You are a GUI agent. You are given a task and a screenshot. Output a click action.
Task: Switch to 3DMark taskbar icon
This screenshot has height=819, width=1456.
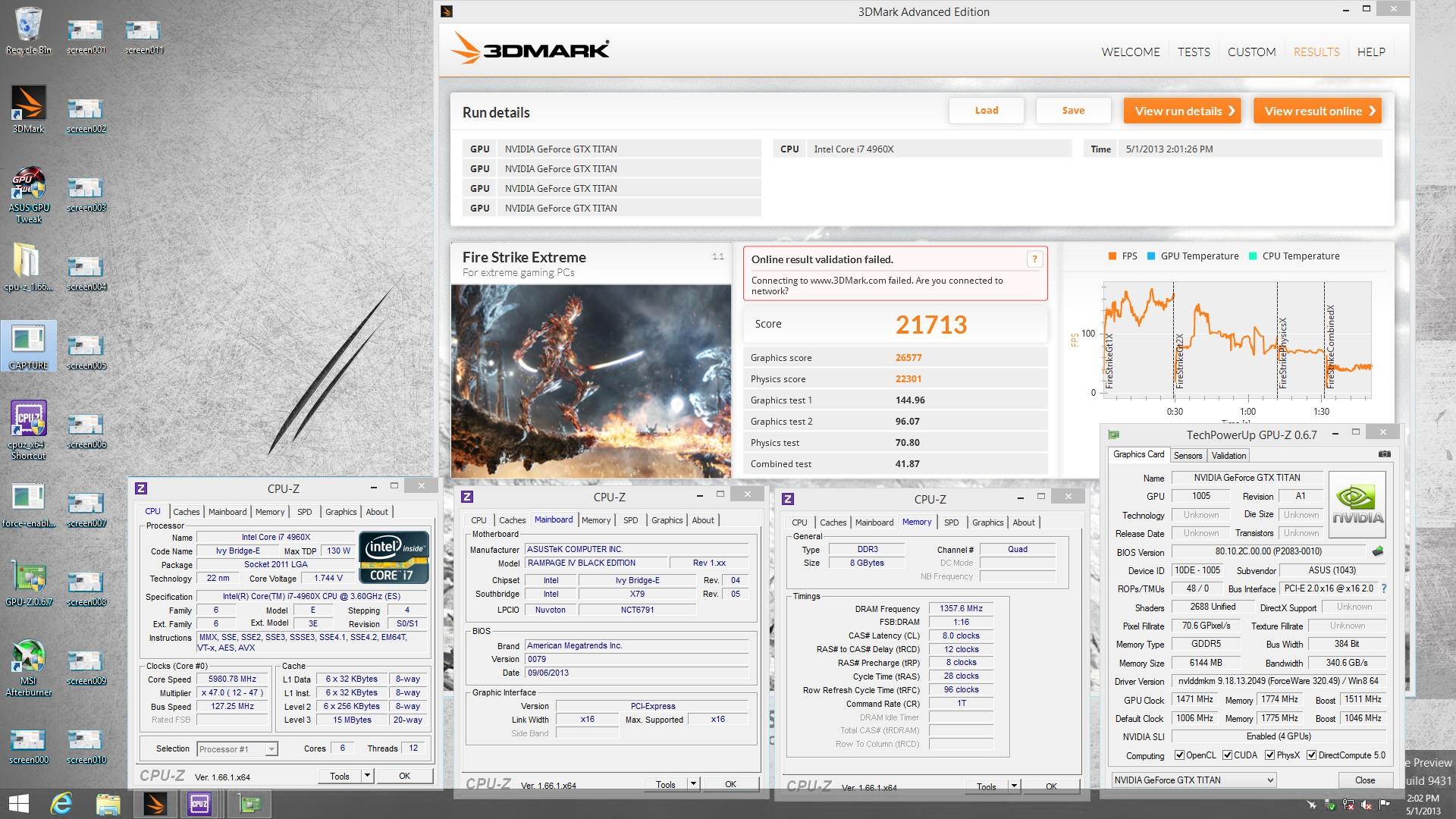155,803
